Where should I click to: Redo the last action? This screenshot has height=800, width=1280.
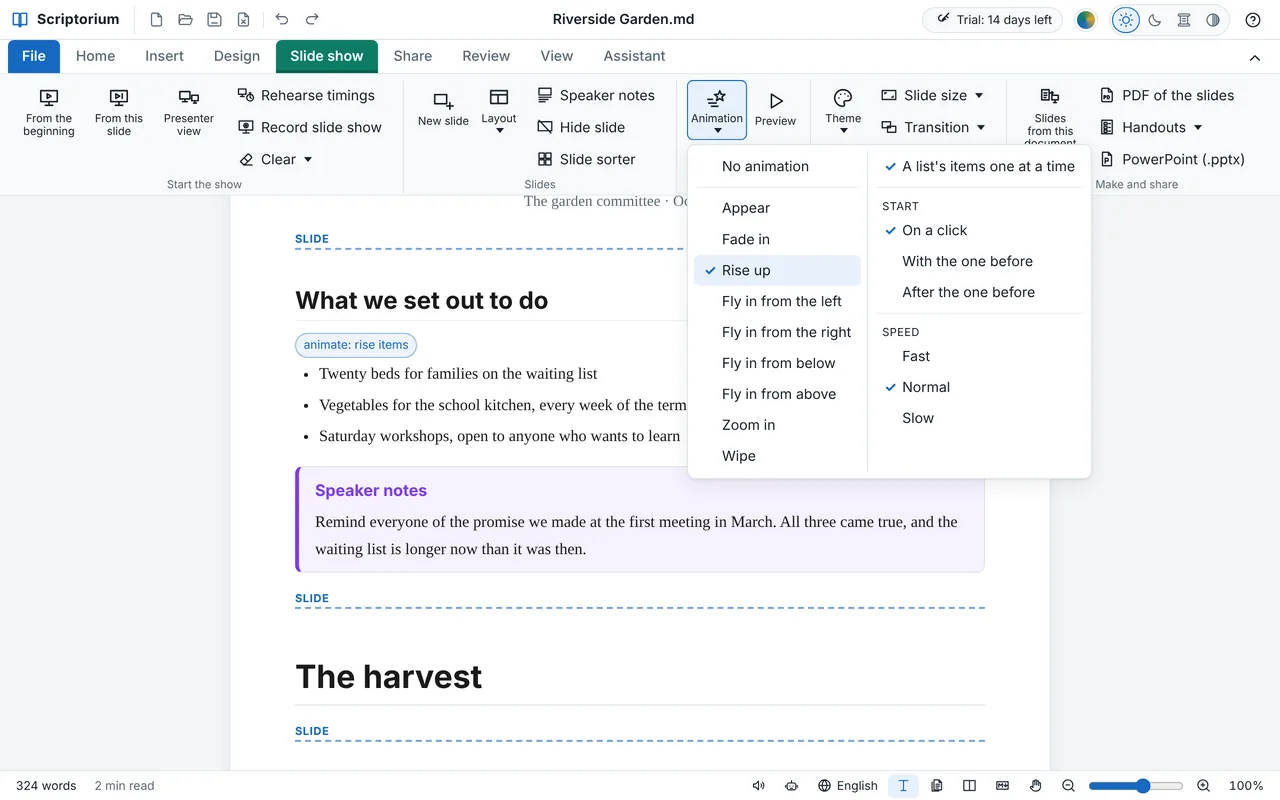pos(312,19)
